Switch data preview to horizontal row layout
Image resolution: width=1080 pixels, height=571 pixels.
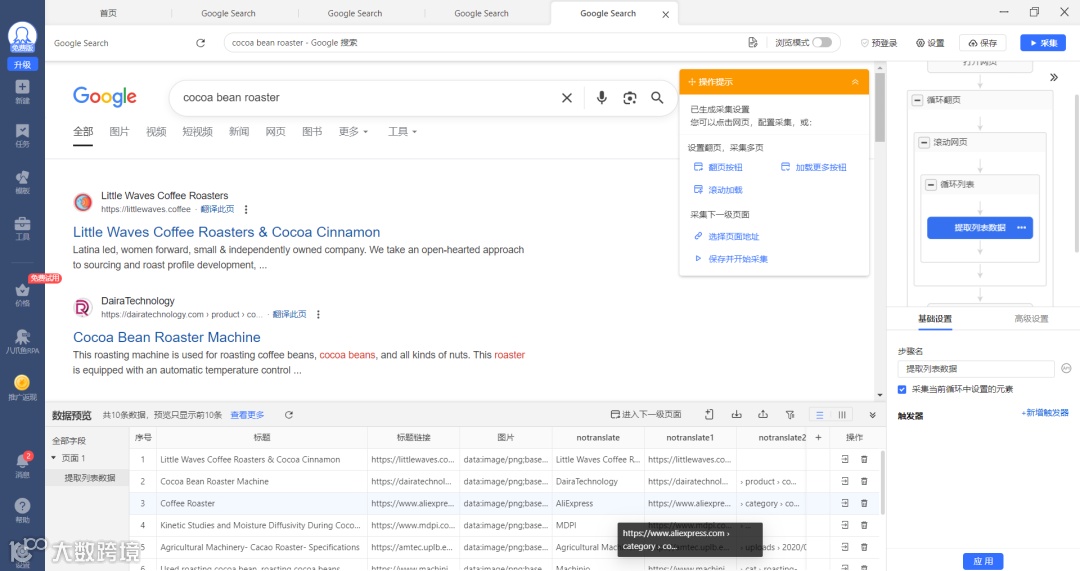[820, 415]
